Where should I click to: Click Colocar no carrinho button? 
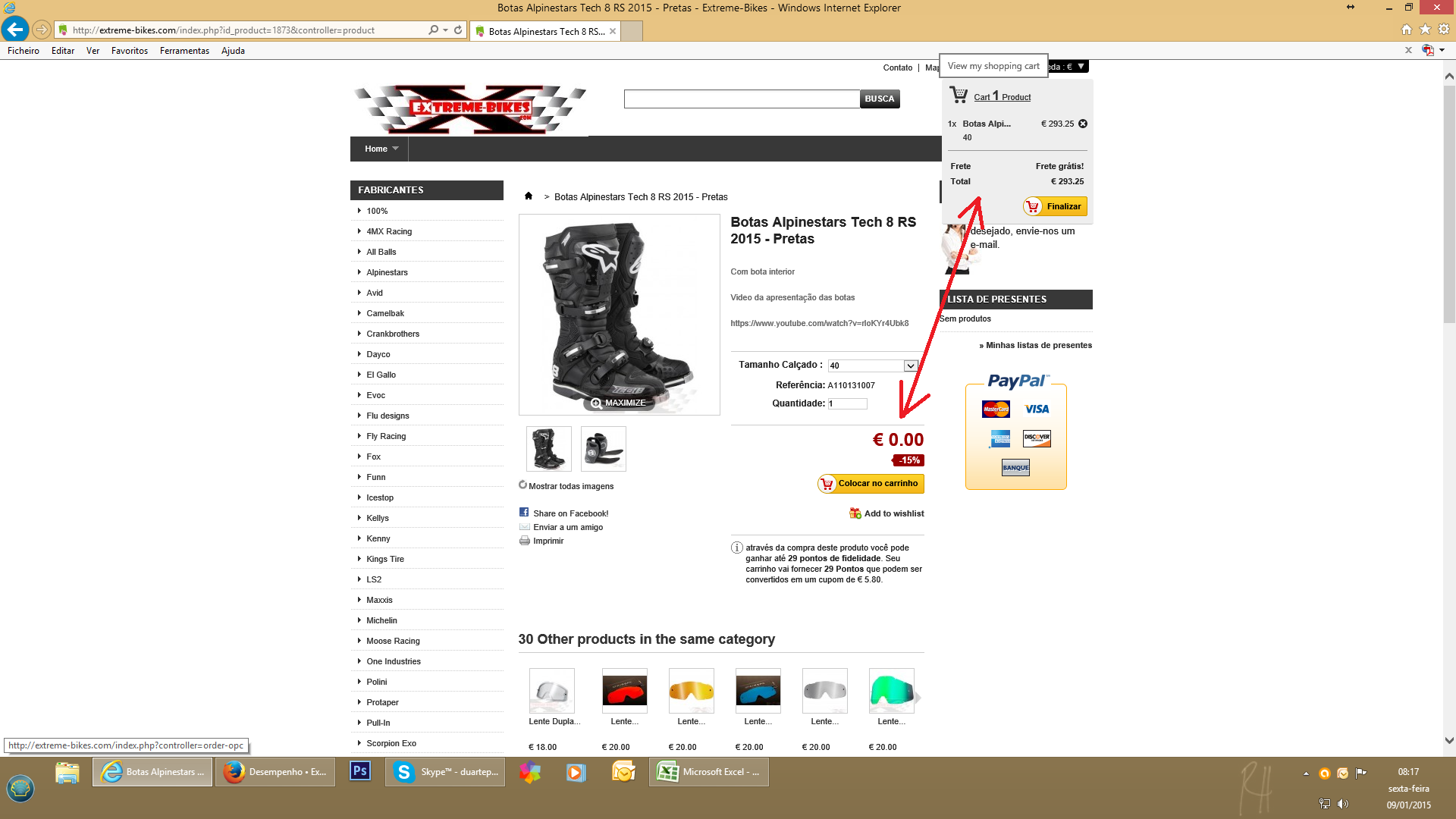coord(871,483)
